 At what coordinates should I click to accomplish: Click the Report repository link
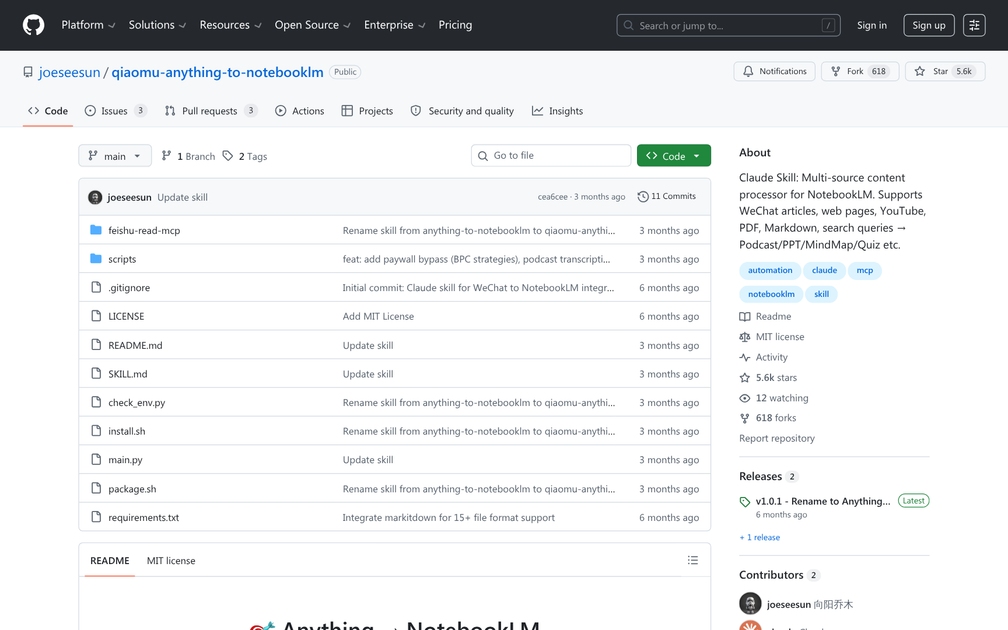777,438
